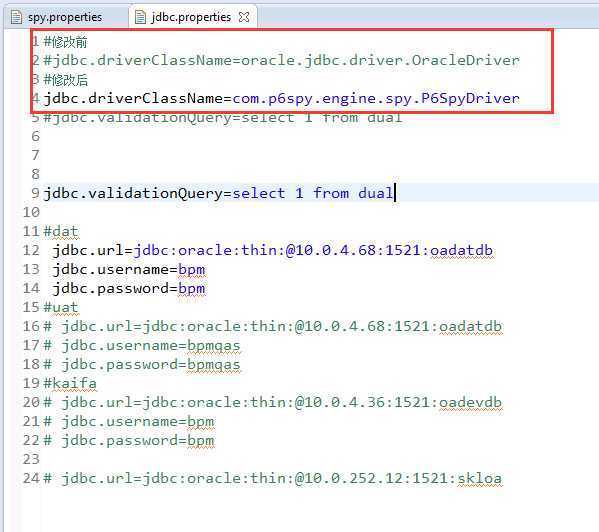Click the '#uat' comment line

(61, 307)
